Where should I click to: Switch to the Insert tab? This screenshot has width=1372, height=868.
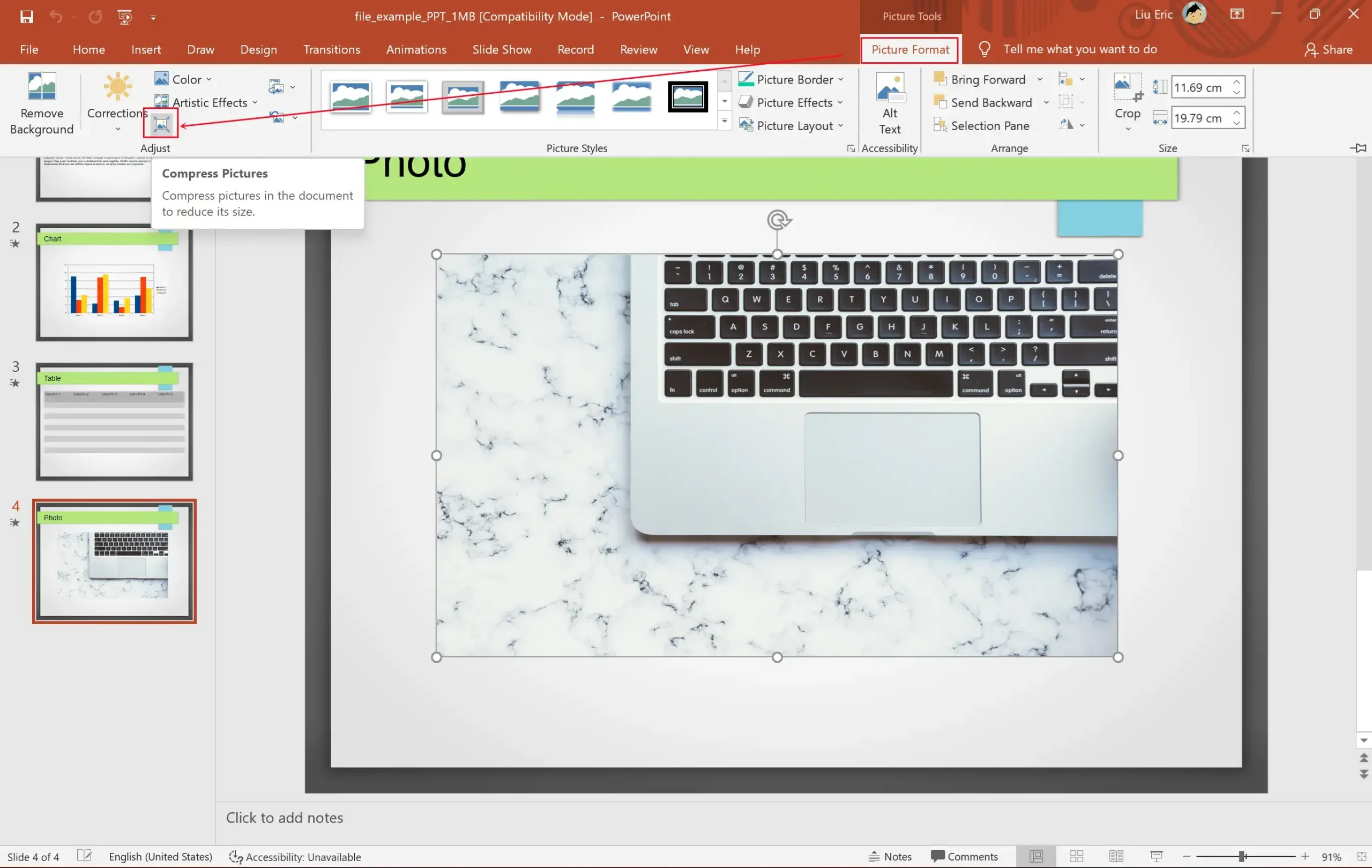146,49
